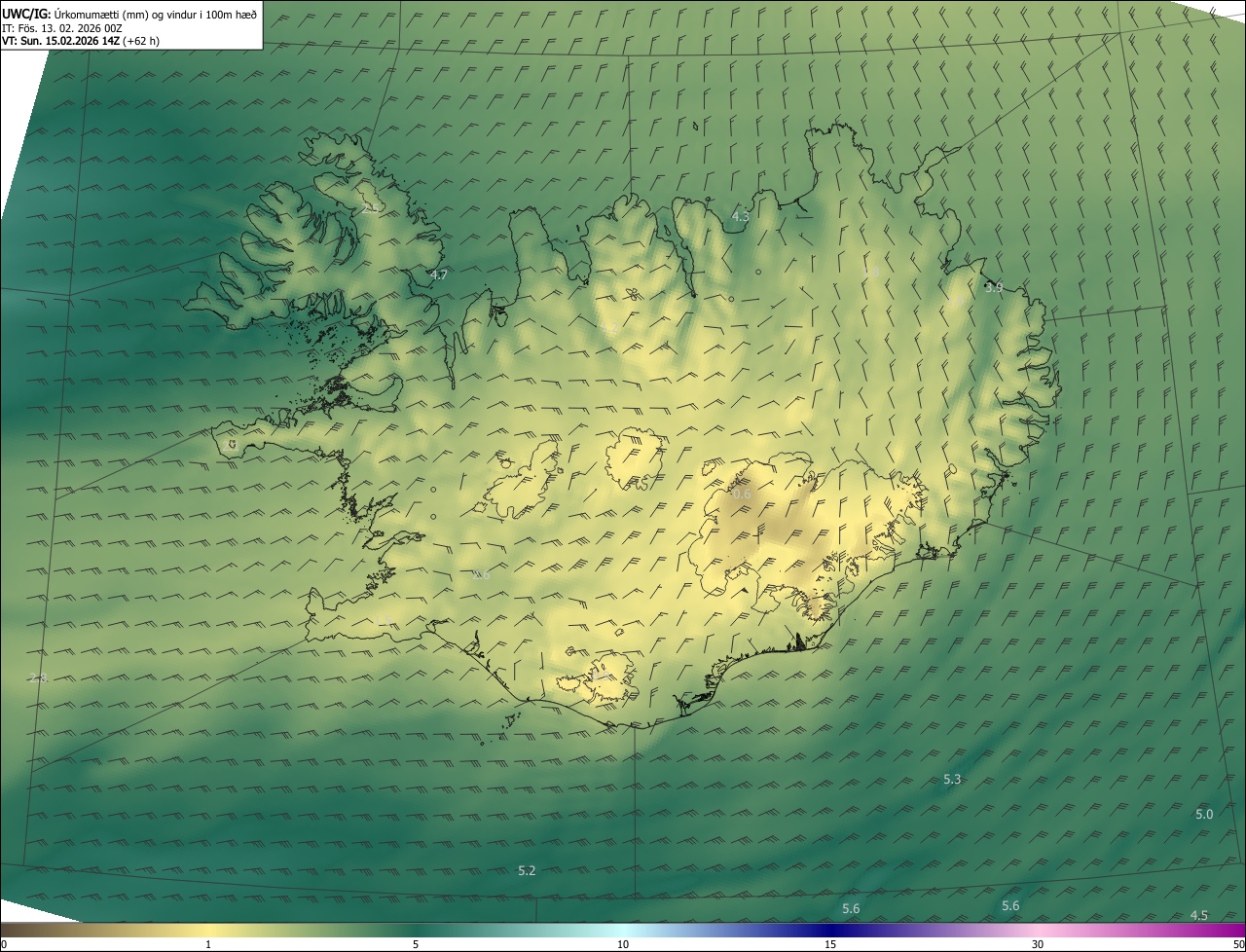Click the 'UWC/IG:' heading in the legend box
This screenshot has width=1246, height=952.
coord(27,14)
